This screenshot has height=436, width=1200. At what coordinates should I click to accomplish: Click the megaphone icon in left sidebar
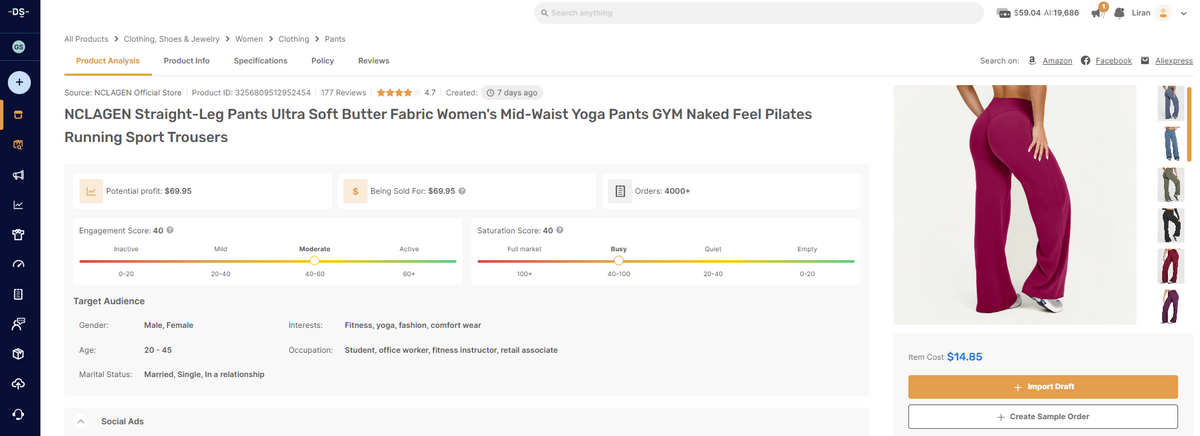point(18,175)
